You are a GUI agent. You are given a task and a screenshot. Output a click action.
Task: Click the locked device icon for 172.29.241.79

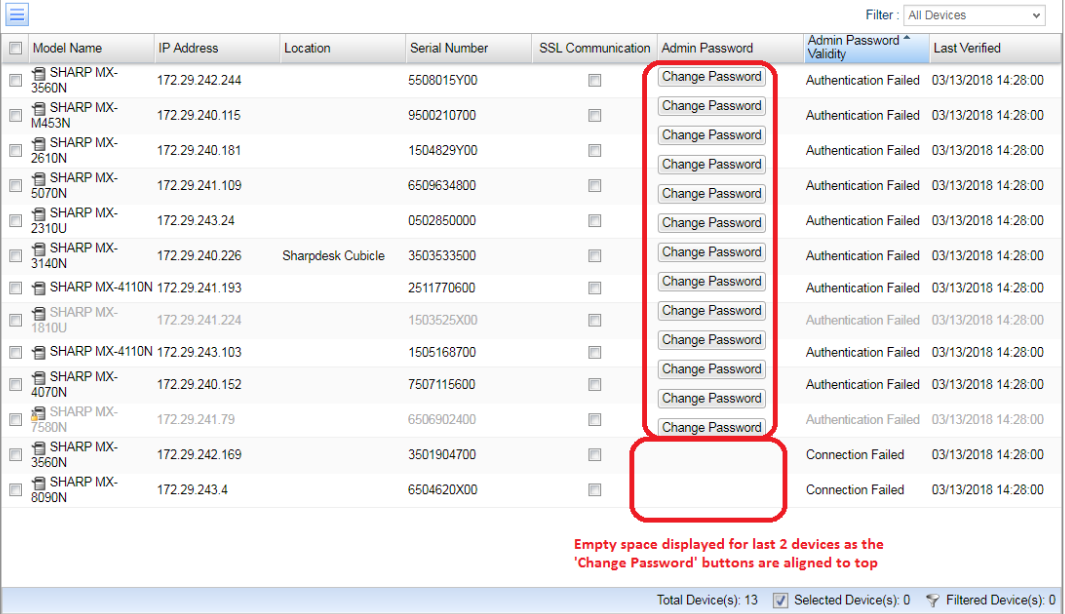(39, 413)
